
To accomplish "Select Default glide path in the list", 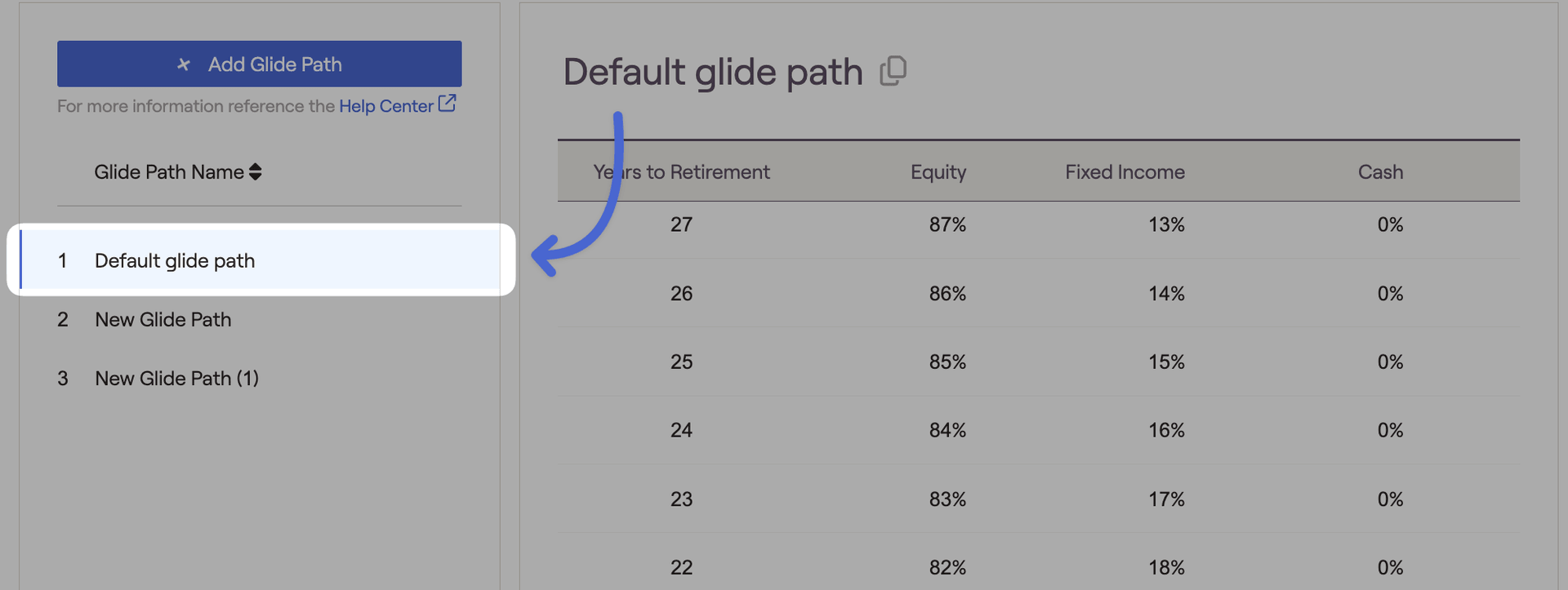I will [261, 260].
